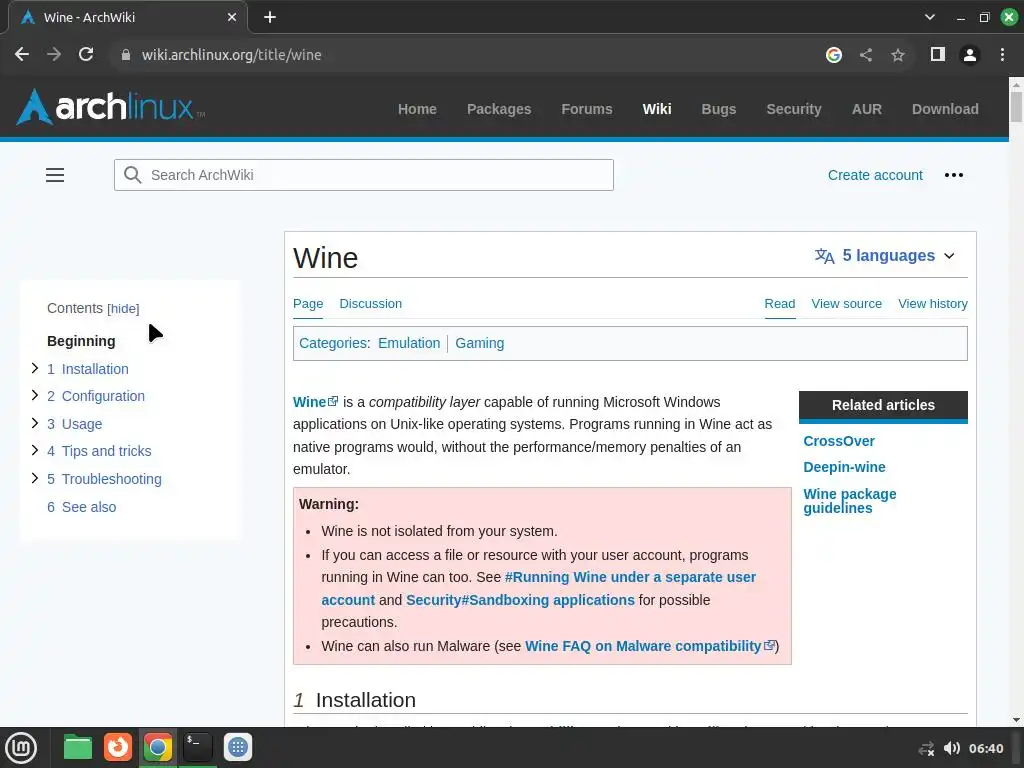
Task: Expand the Configuration contents section
Action: tap(35, 395)
